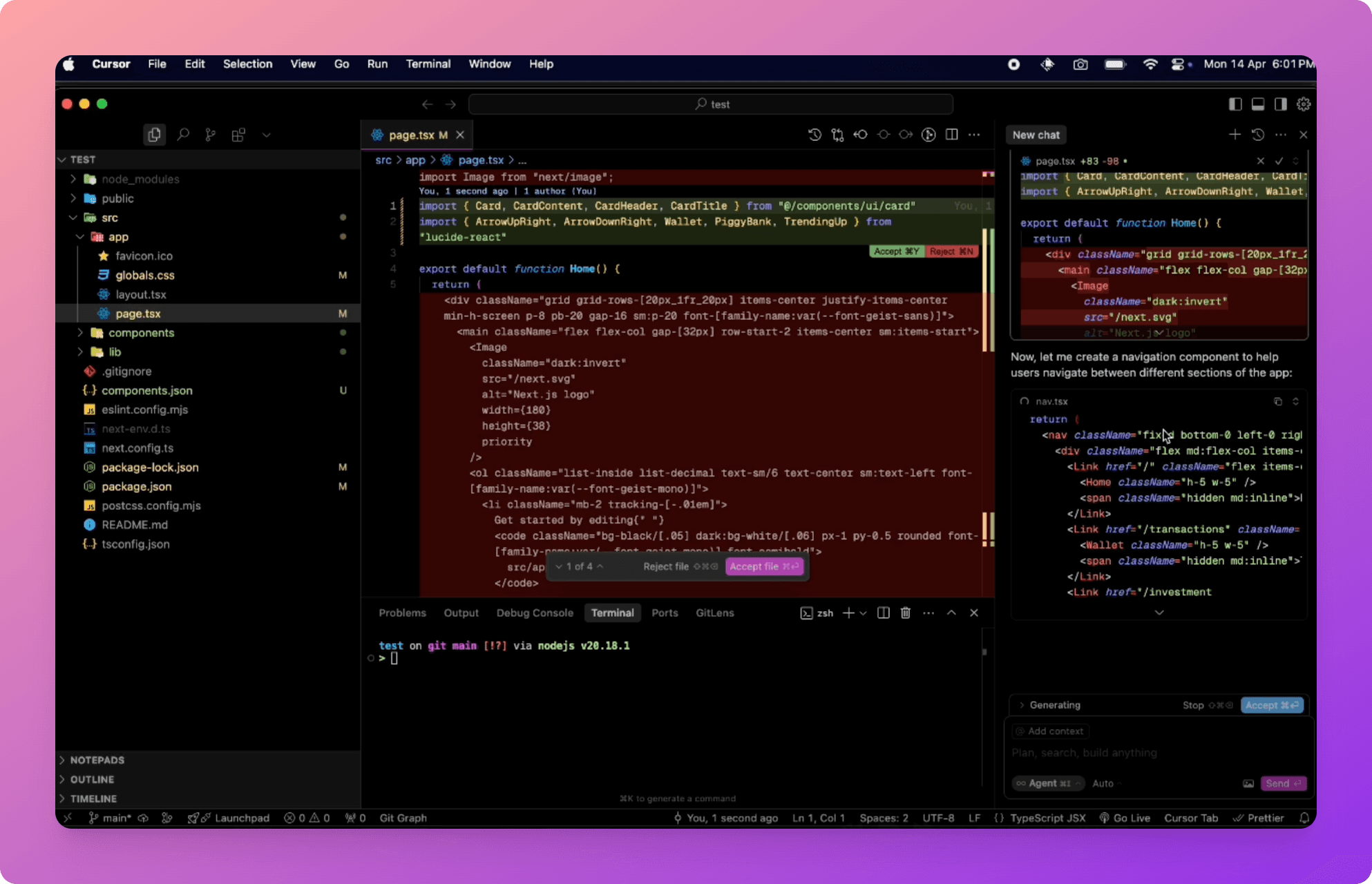Open the Terminal menu in menu bar

point(428,64)
